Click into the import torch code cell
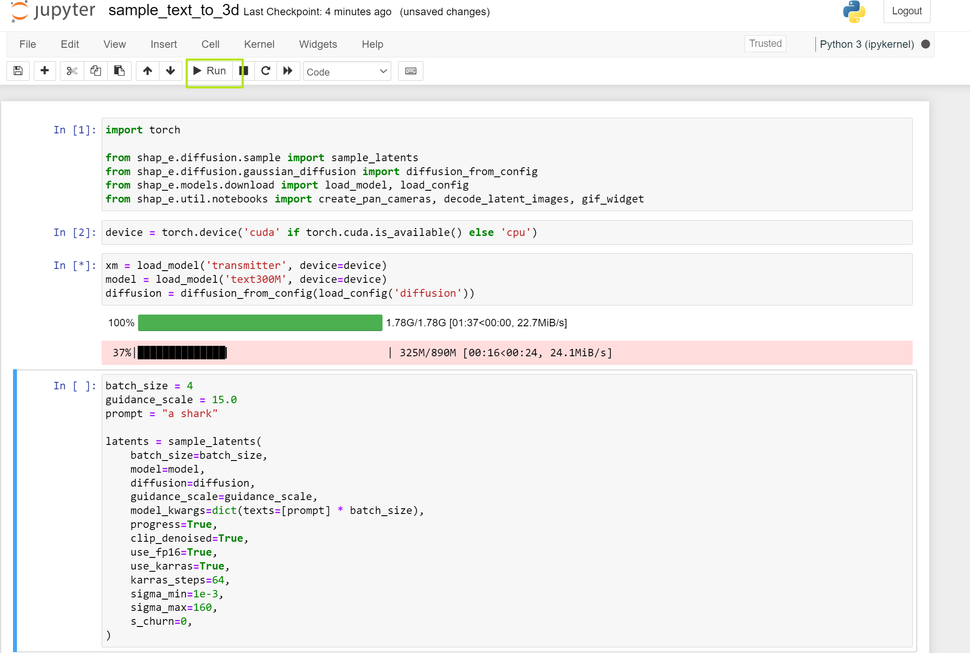This screenshot has height=653, width=970. pos(507,164)
